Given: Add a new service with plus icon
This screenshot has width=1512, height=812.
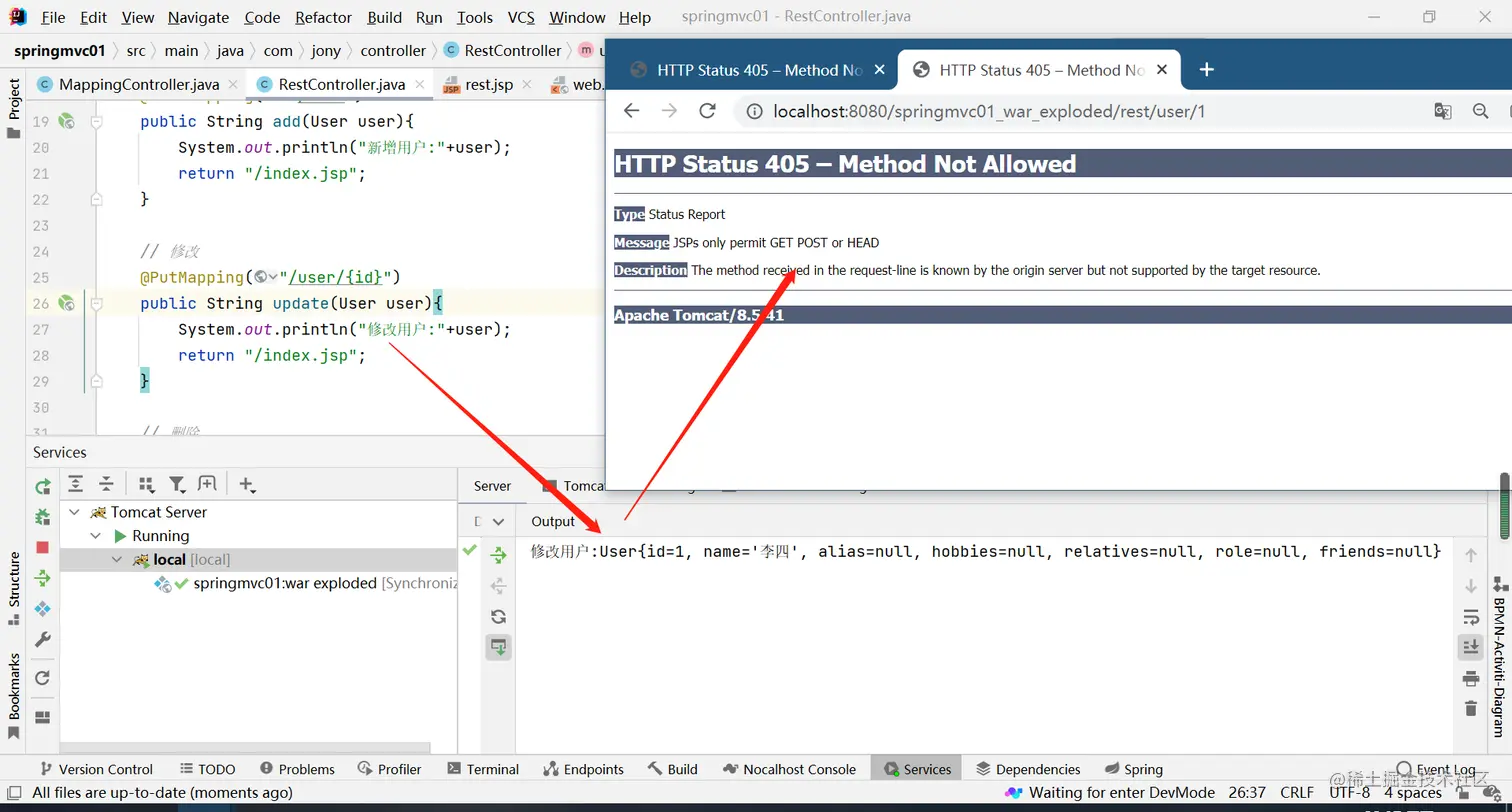Looking at the screenshot, I should point(247,485).
